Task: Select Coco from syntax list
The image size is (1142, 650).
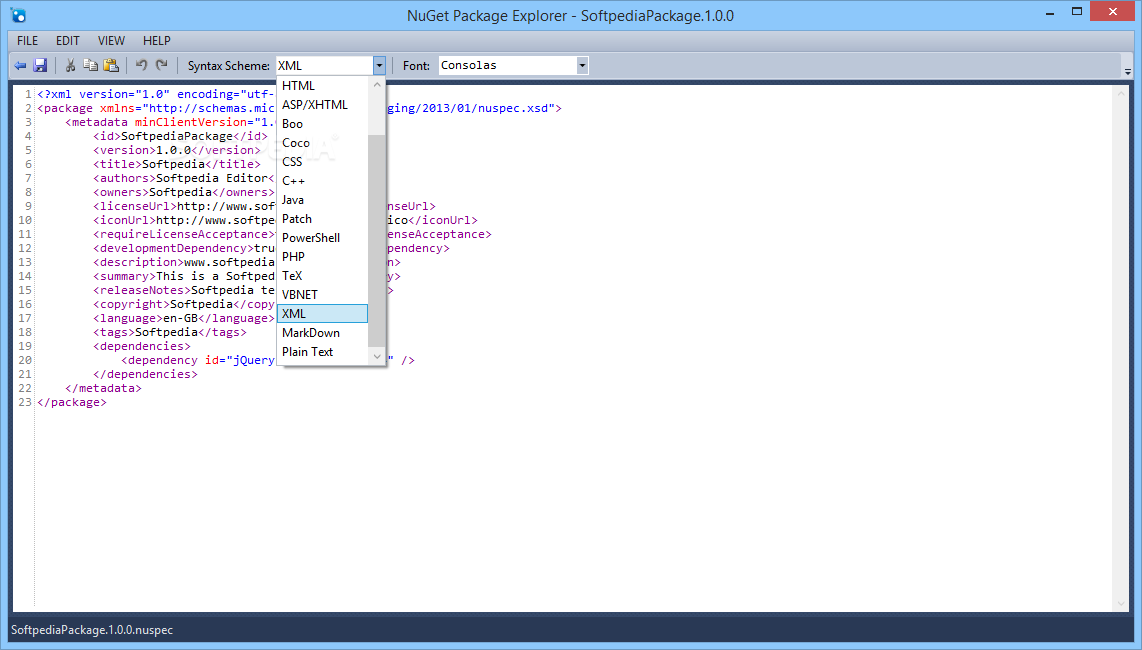Action: coord(323,143)
